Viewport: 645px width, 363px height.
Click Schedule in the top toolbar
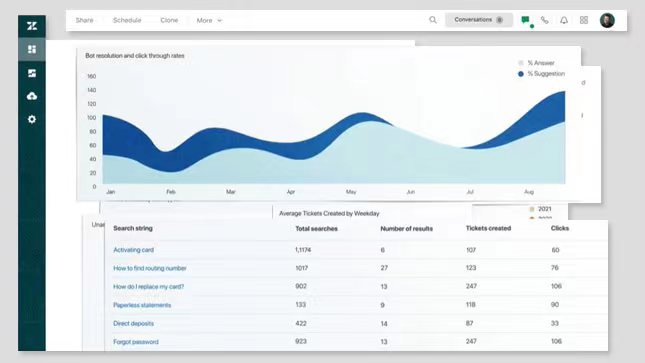(x=127, y=20)
